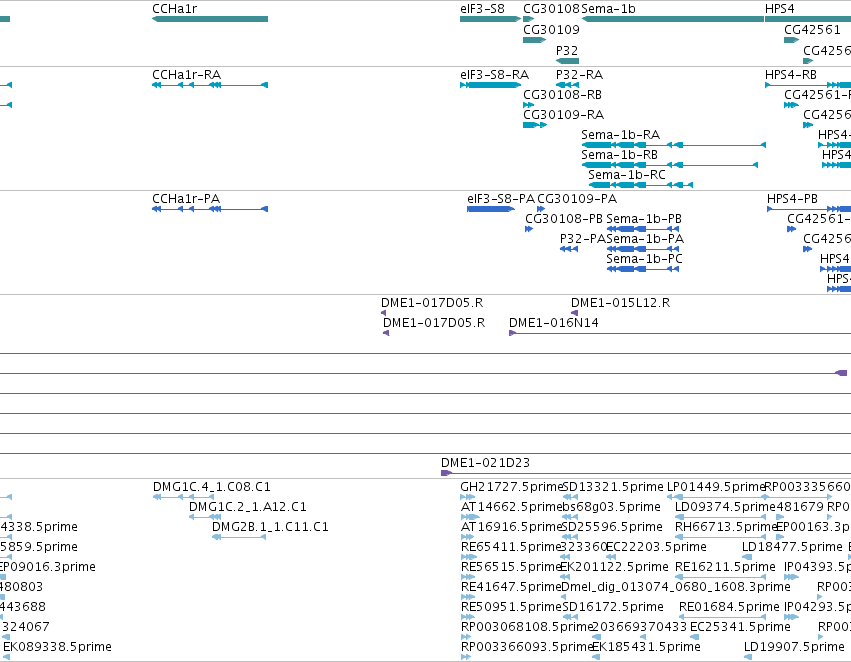This screenshot has height=662, width=851.
Task: Open transcript Sema-1b-RB
Action: [x=669, y=165]
